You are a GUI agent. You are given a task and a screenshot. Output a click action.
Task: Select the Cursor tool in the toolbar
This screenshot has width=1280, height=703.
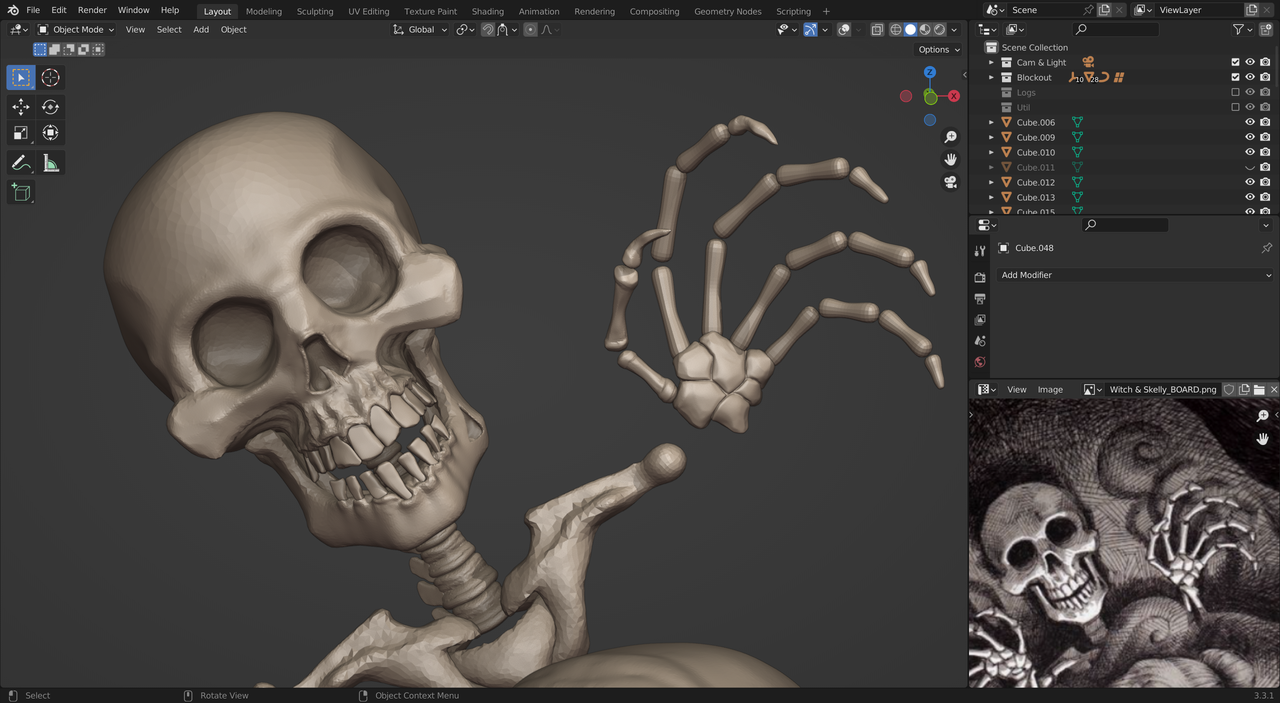point(50,77)
